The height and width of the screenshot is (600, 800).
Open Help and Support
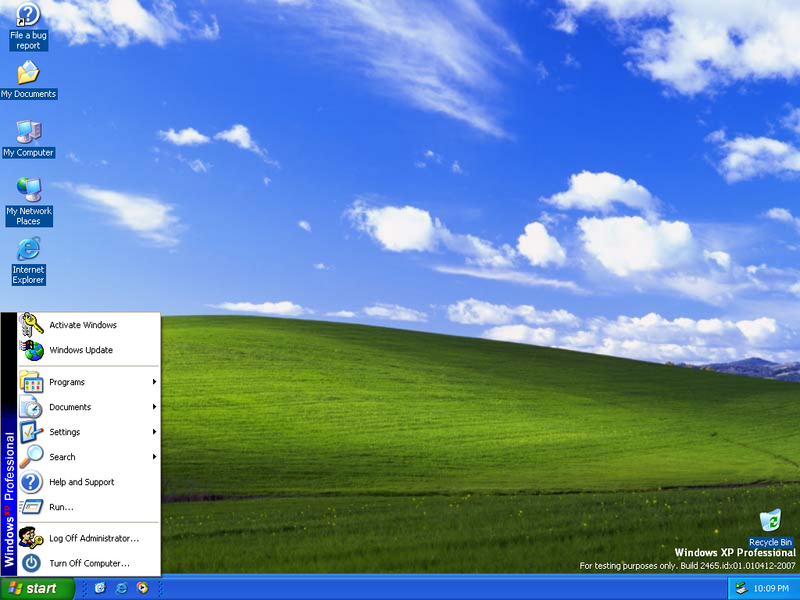point(89,482)
